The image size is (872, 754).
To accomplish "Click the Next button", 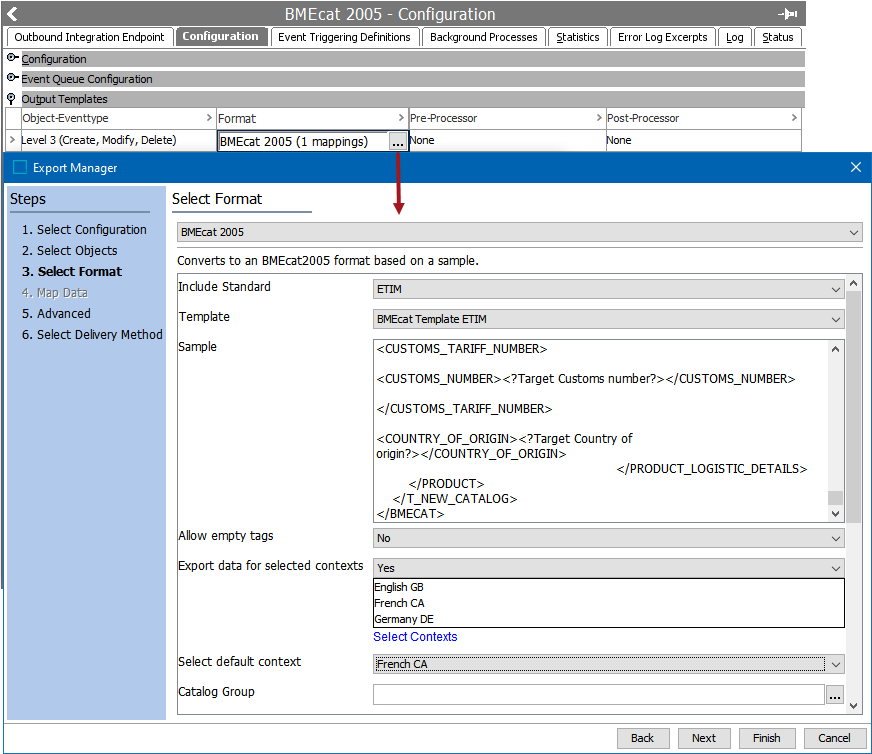I will 703,738.
